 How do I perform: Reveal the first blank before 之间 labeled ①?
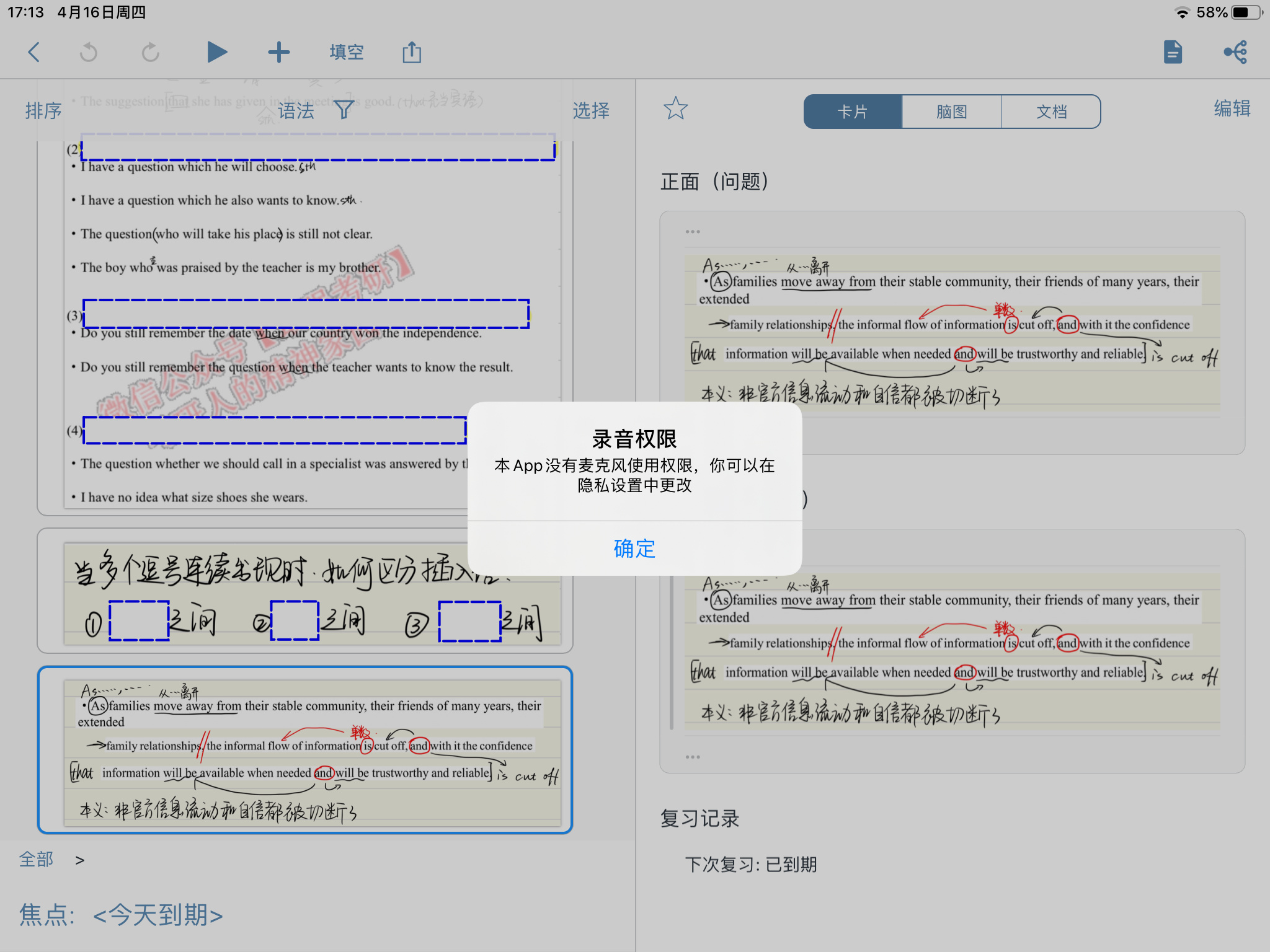tap(139, 620)
